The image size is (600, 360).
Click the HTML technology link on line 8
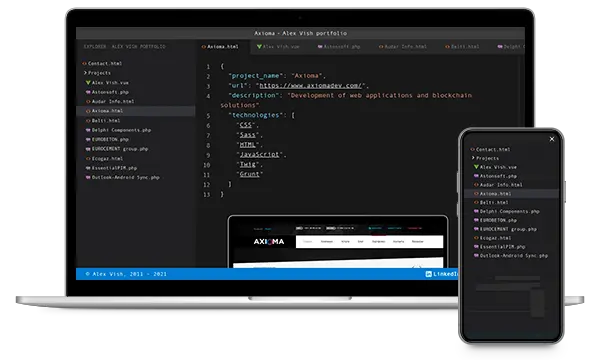pyautogui.click(x=247, y=145)
